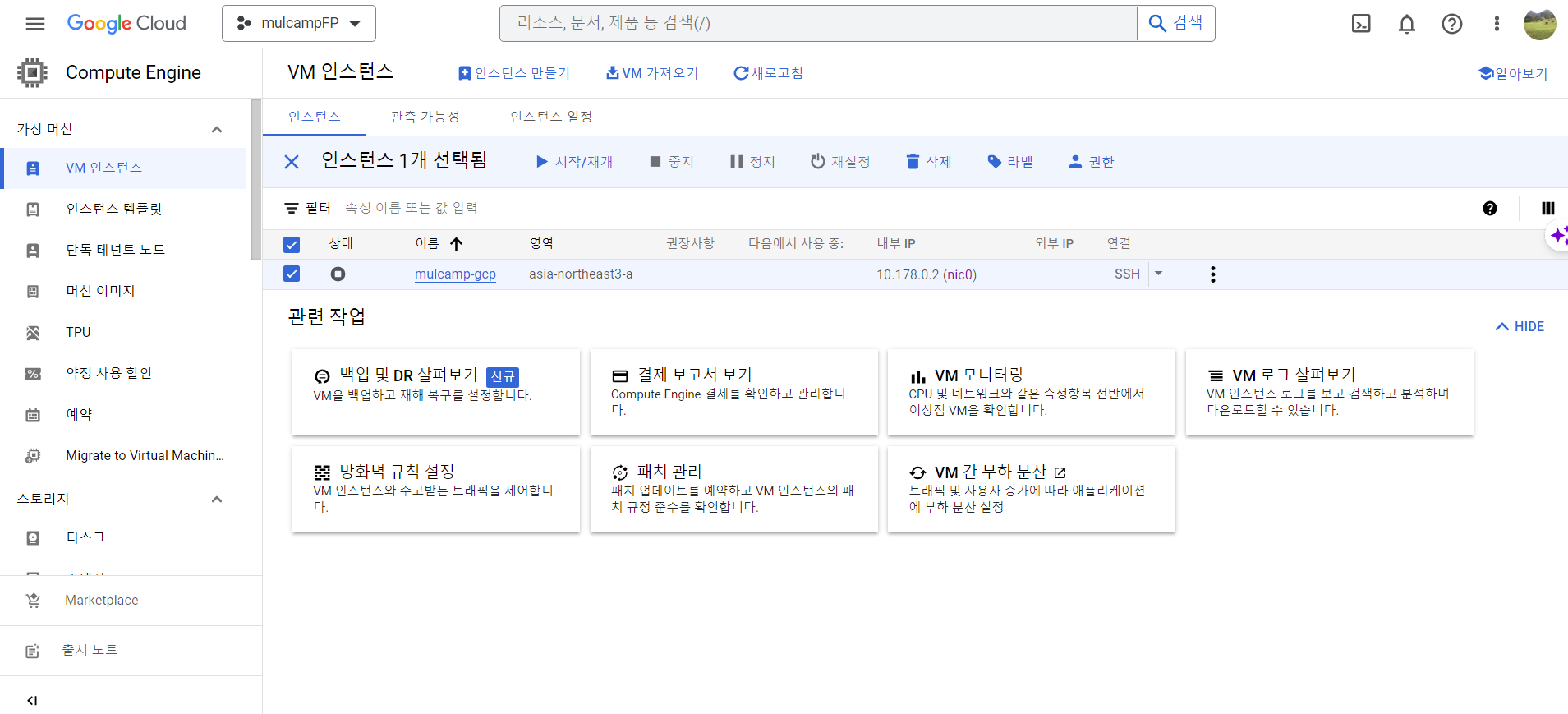Viewport: 1568px width, 714px height.
Task: Click 라벨 labels action
Action: 1010,162
